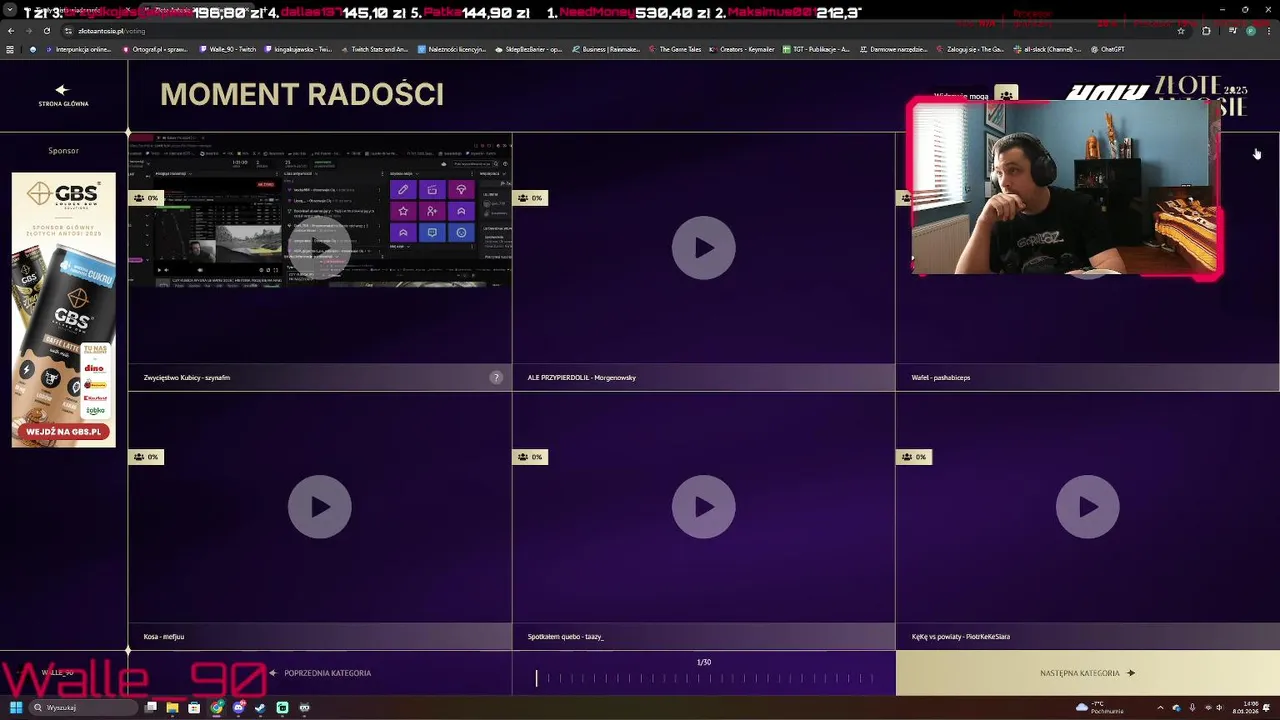1280x720 pixels.
Task: Open all-slack (Channel) bookmark
Action: [x=1047, y=49]
